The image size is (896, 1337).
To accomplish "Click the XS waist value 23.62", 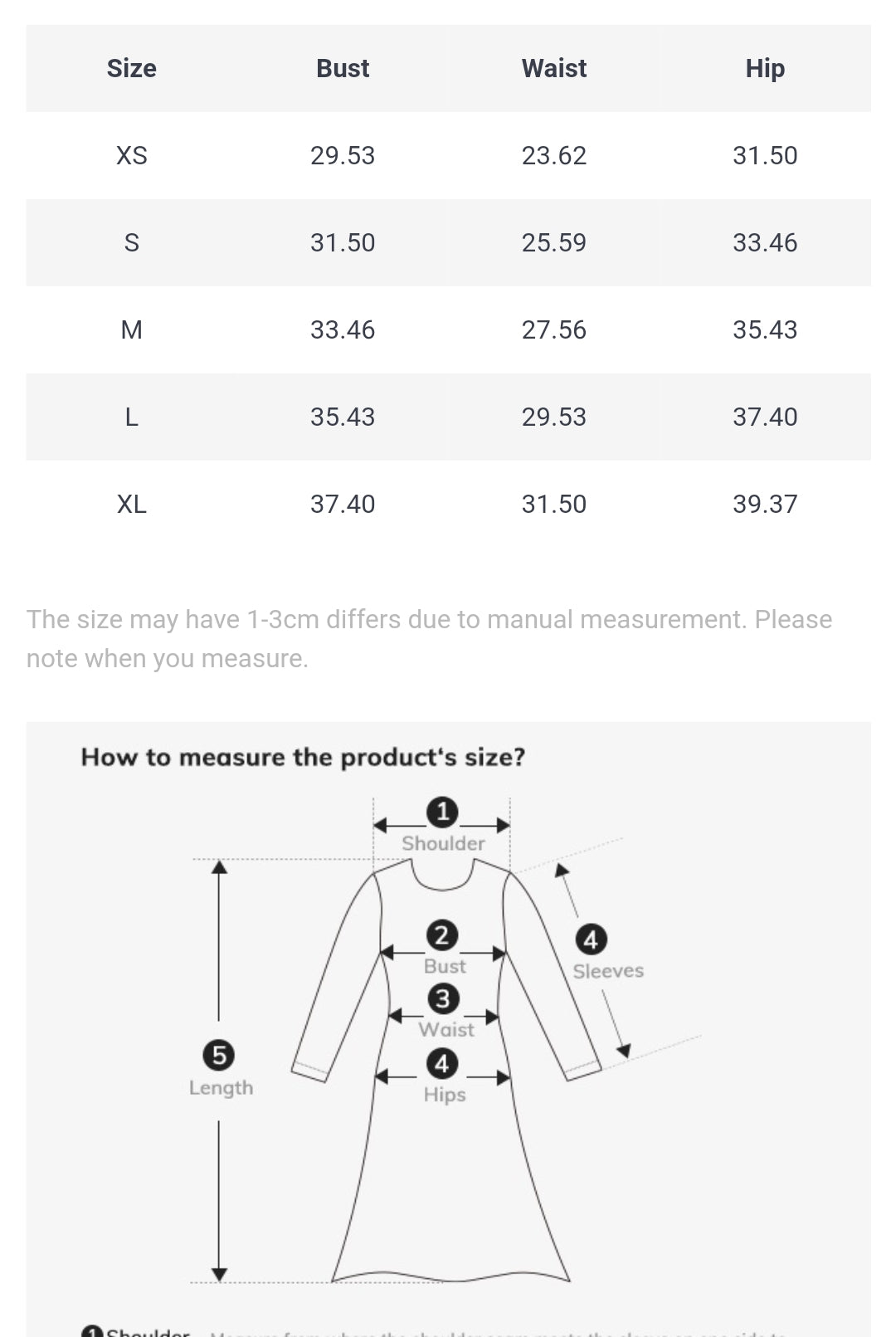I will coord(553,155).
